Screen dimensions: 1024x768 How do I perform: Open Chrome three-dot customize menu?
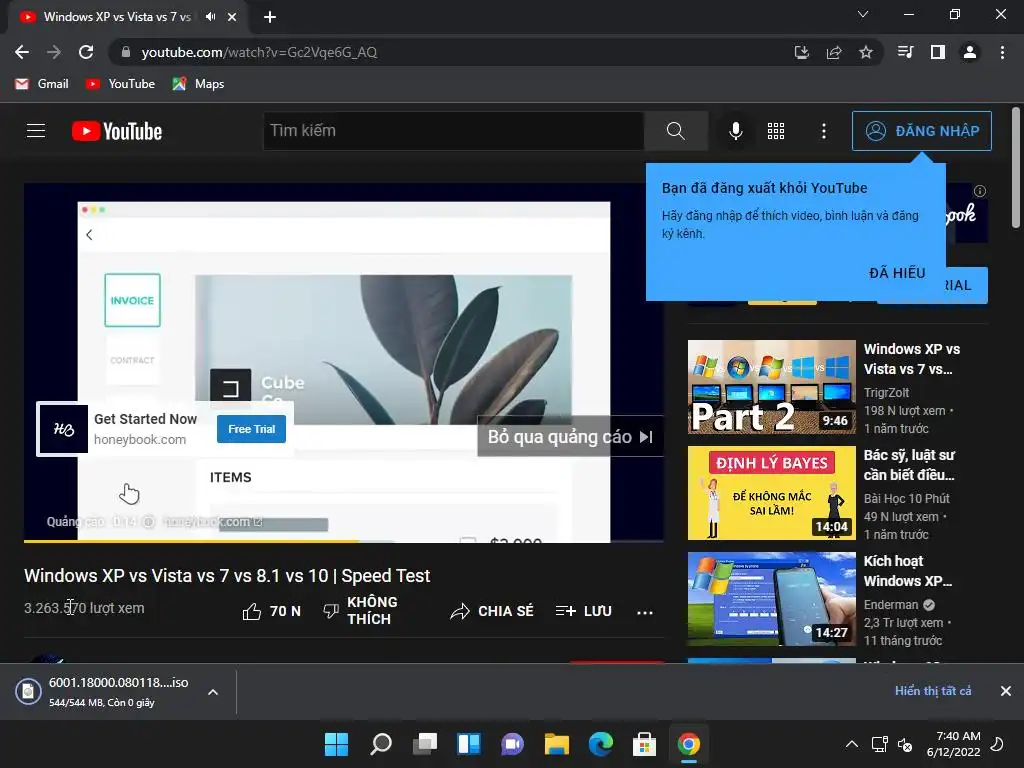[1002, 52]
